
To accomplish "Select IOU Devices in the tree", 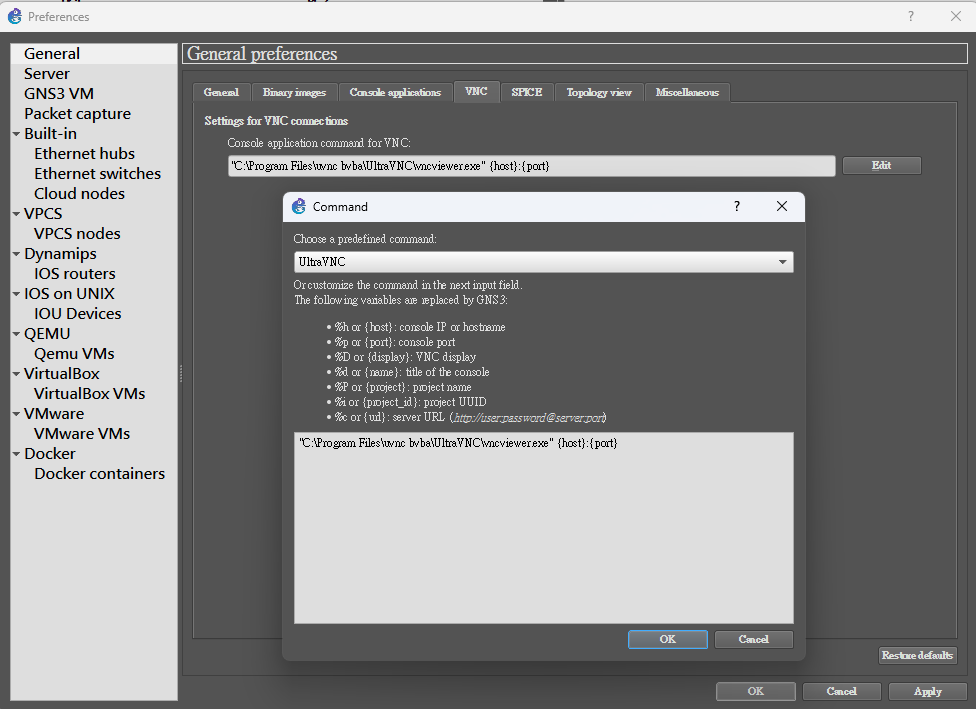I will [x=77, y=314].
